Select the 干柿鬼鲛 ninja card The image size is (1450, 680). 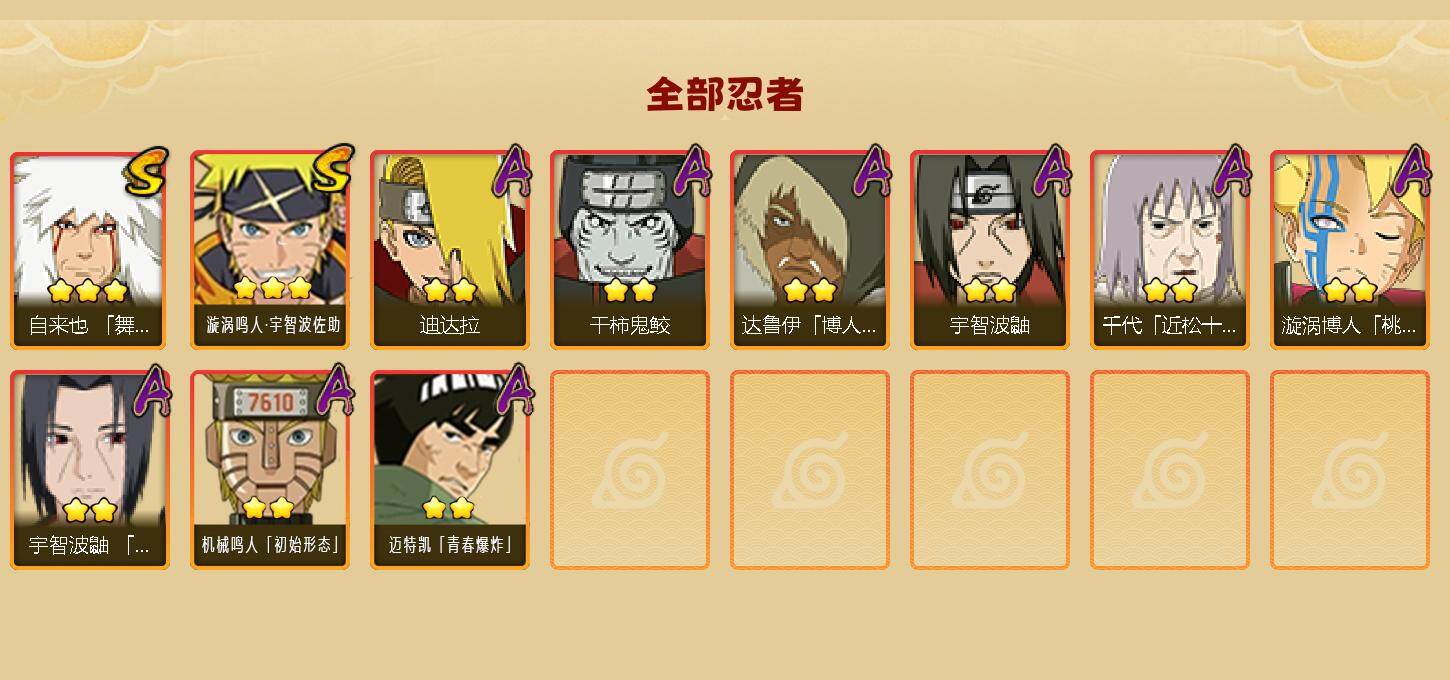point(630,250)
